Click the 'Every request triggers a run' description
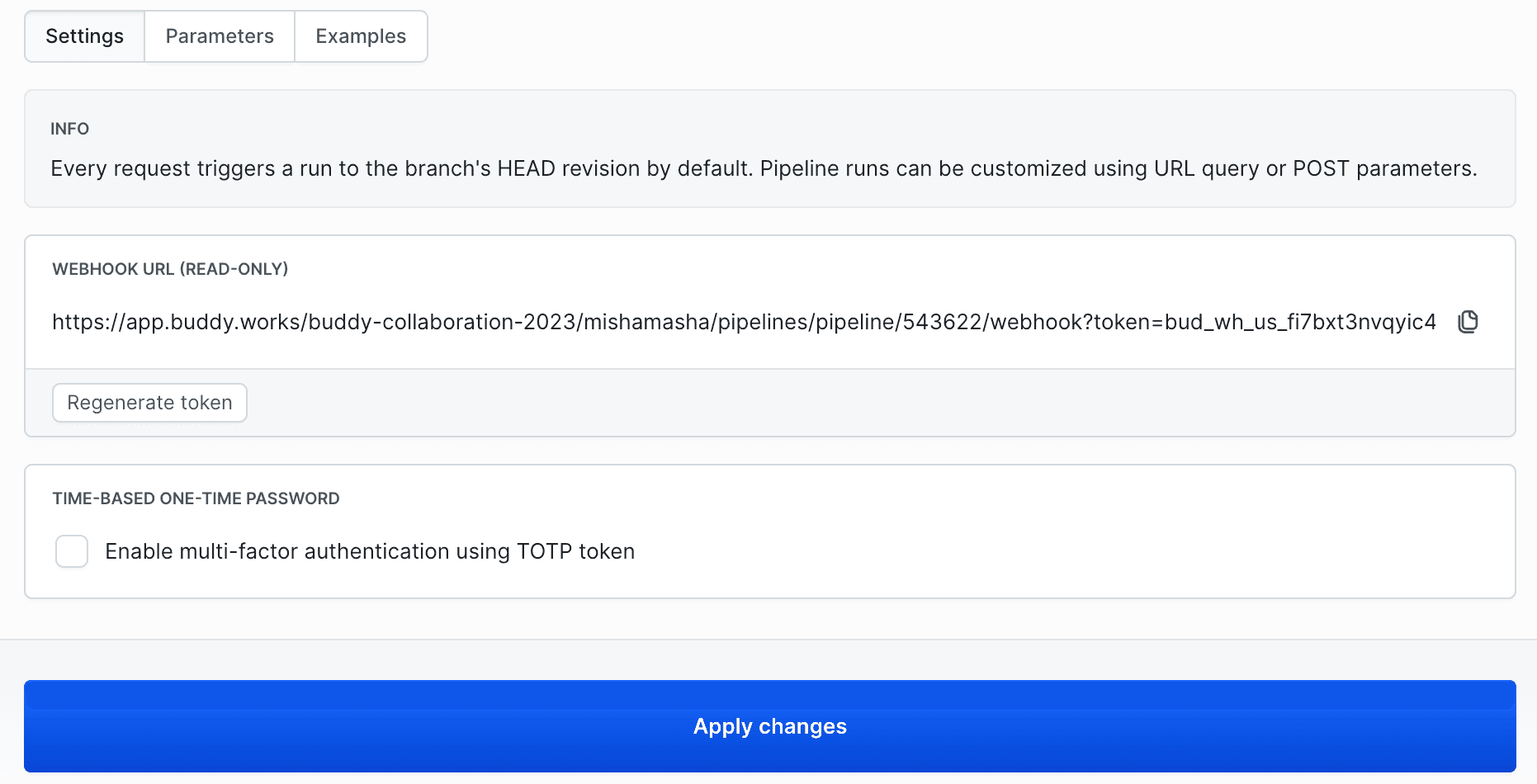The height and width of the screenshot is (784, 1537). (764, 168)
